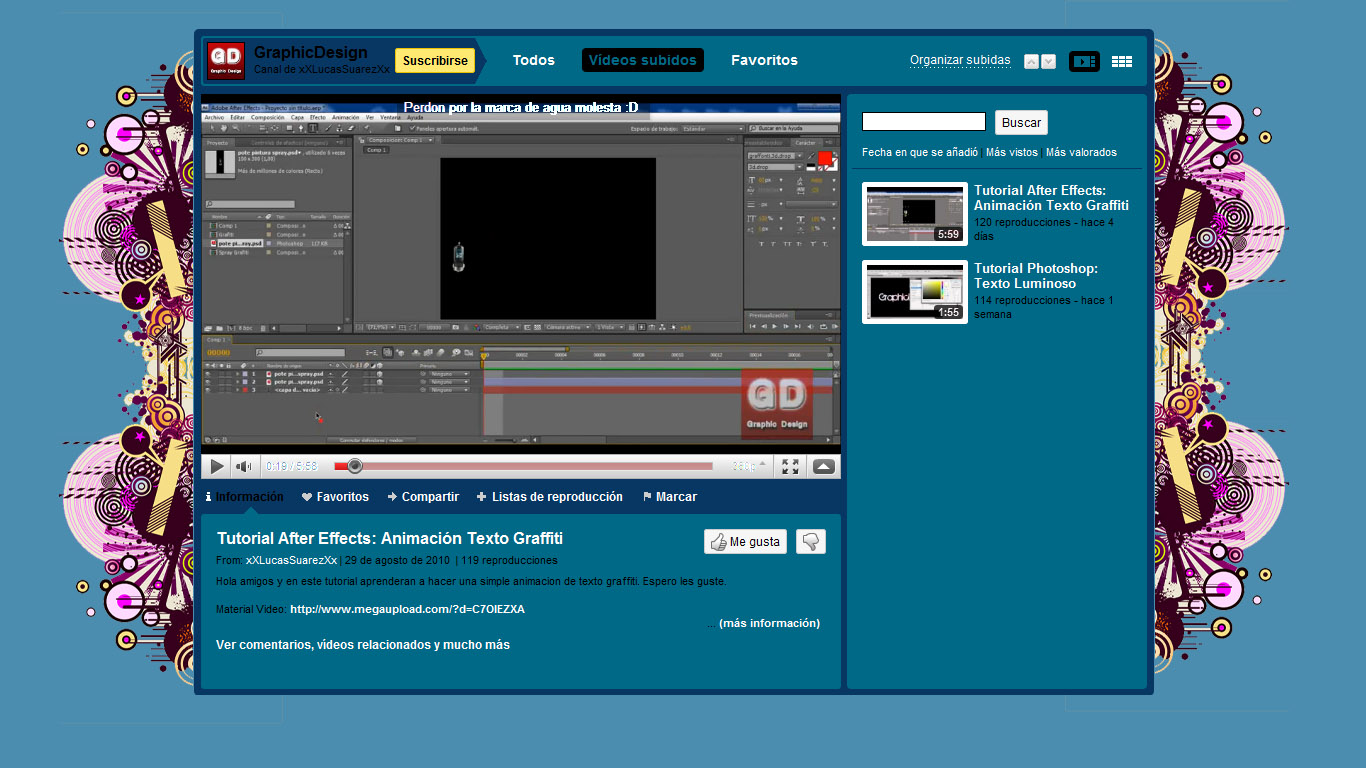Click the up arrow button beside Organizar subidas
The height and width of the screenshot is (768, 1366).
tap(1032, 62)
